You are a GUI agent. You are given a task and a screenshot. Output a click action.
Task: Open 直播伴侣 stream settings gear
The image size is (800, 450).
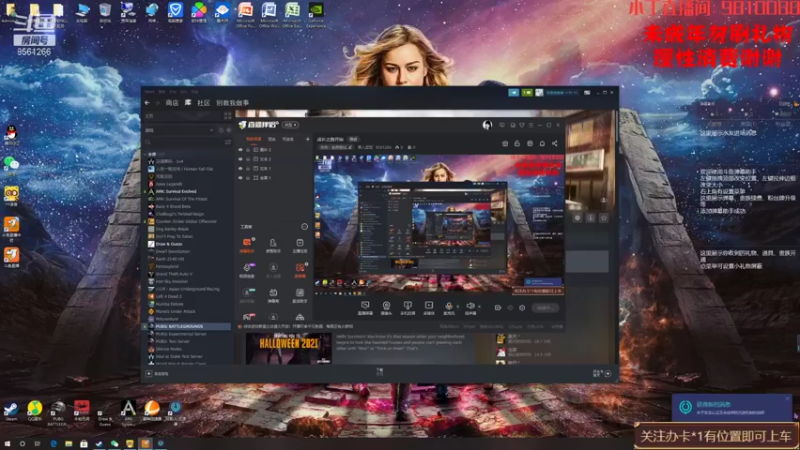(x=522, y=308)
